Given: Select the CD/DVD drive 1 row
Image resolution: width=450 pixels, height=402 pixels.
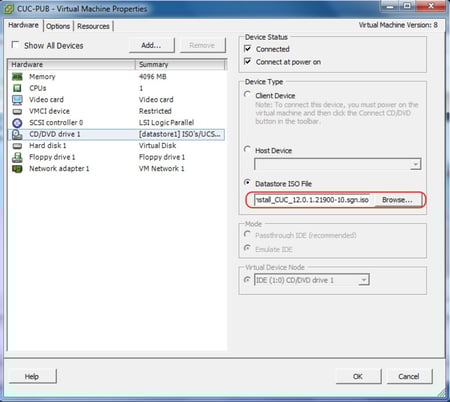Looking at the screenshot, I should 116,134.
